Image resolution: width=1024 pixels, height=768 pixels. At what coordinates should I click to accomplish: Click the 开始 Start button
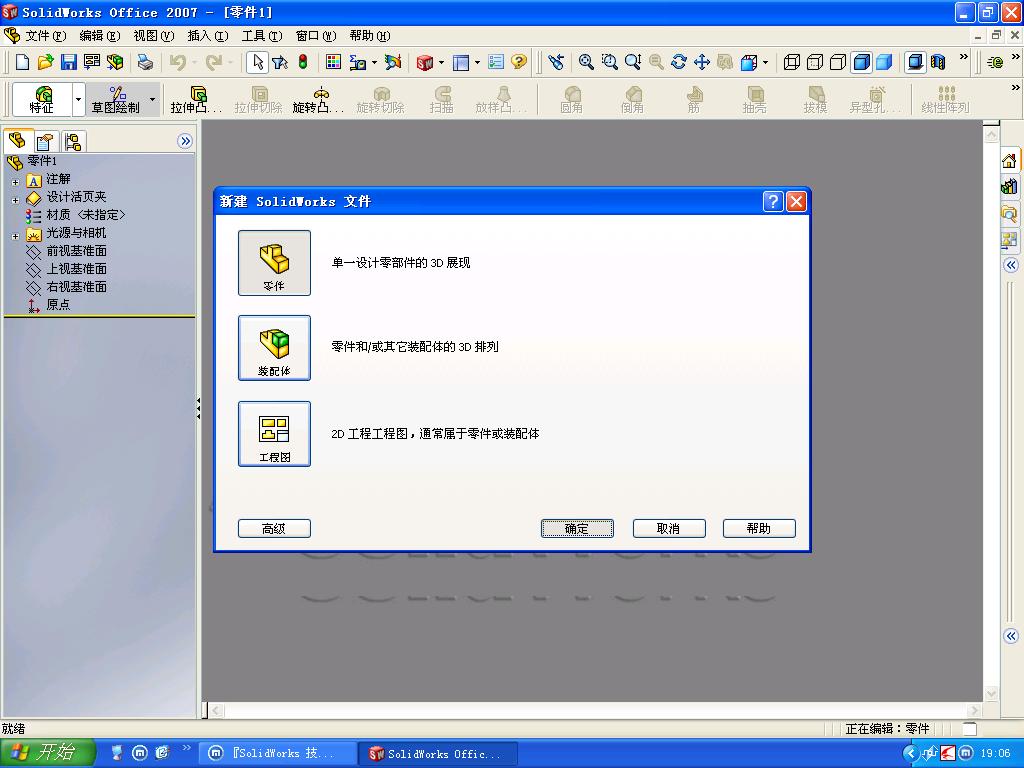click(48, 753)
